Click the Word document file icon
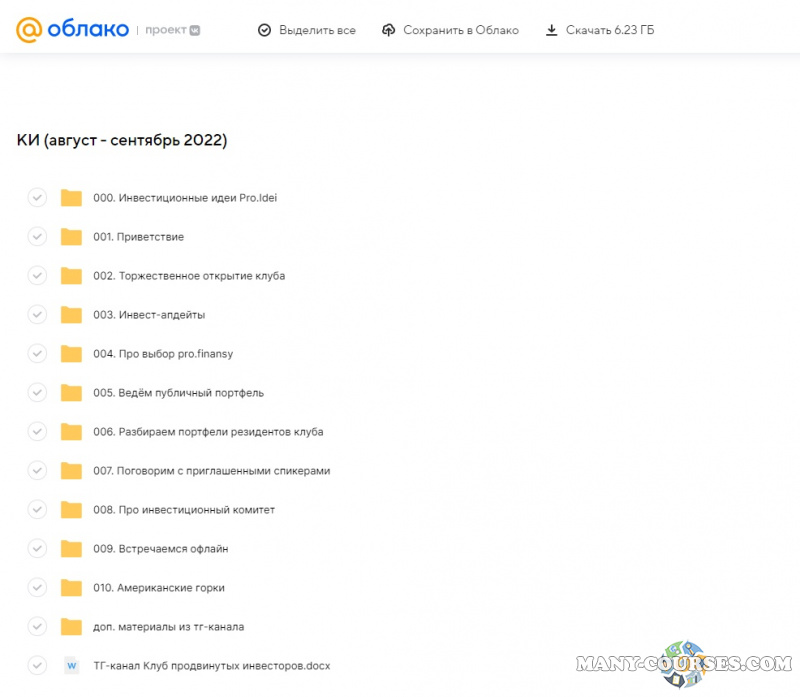 [x=71, y=665]
